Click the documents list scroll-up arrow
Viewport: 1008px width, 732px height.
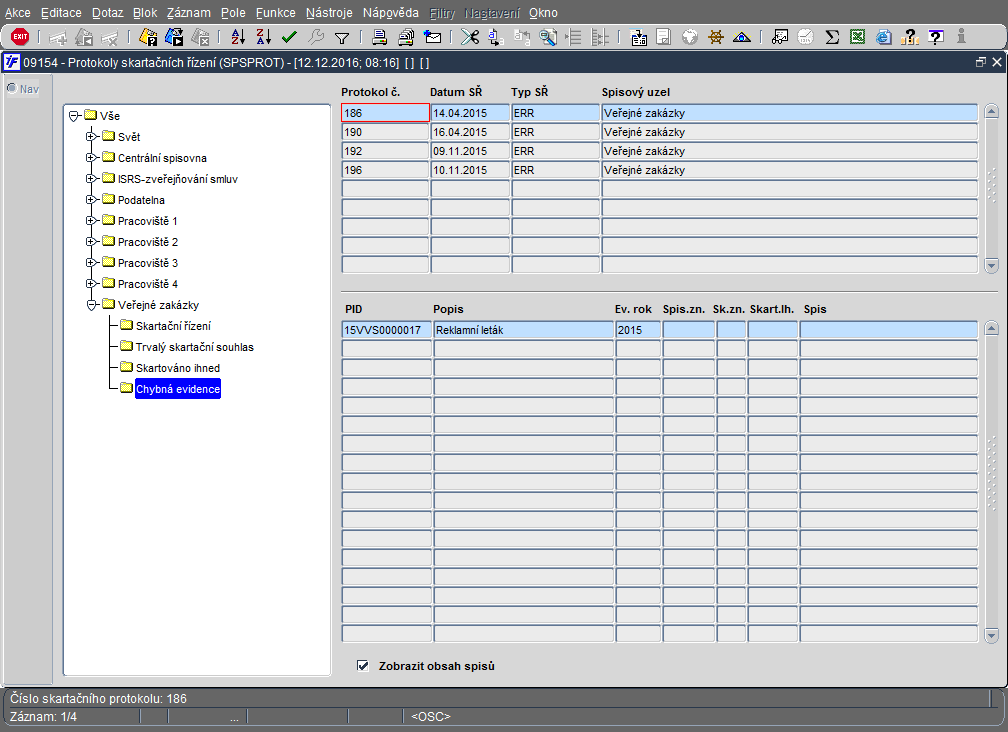tap(991, 328)
